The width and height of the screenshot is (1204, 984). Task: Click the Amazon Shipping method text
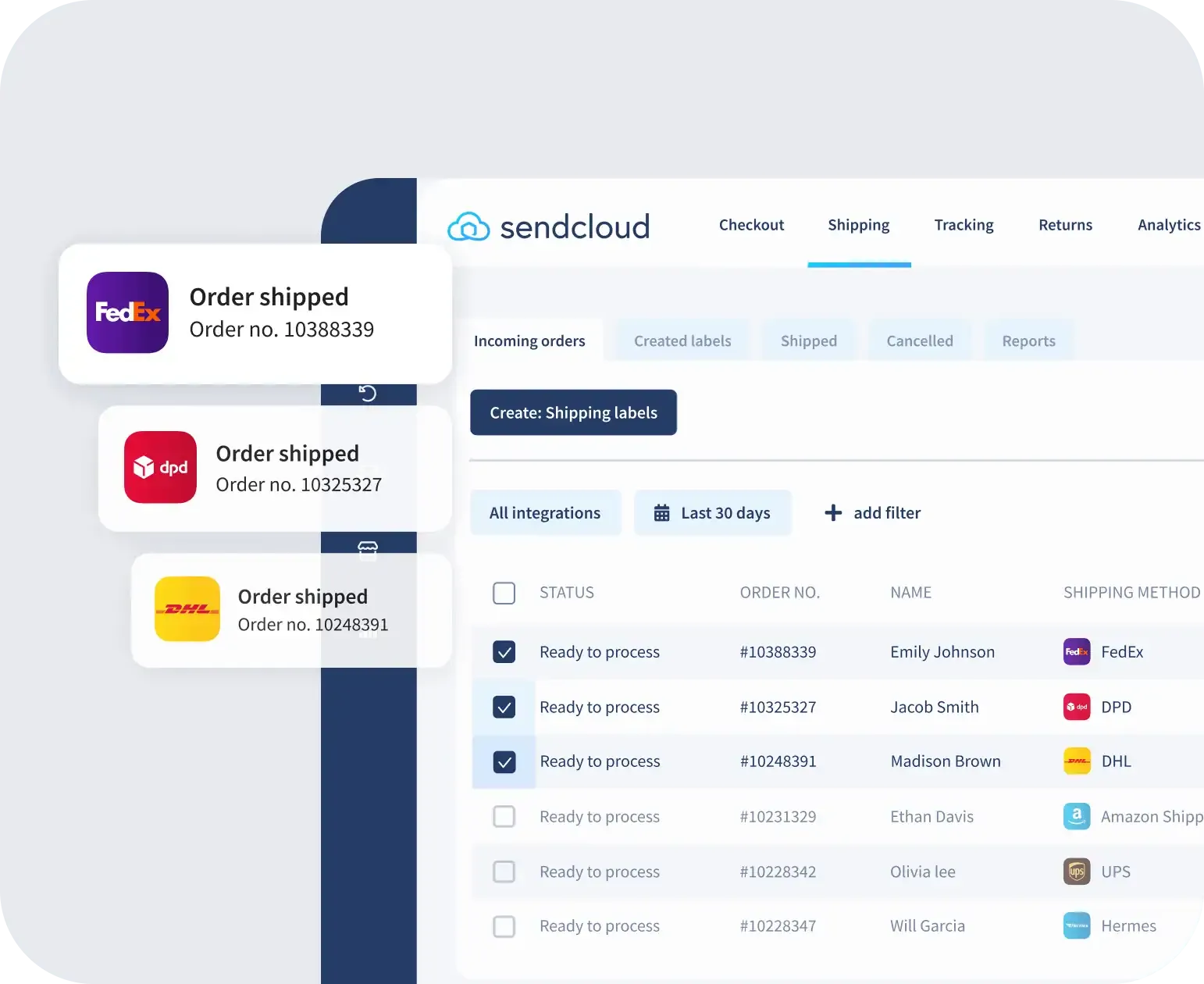(1152, 817)
